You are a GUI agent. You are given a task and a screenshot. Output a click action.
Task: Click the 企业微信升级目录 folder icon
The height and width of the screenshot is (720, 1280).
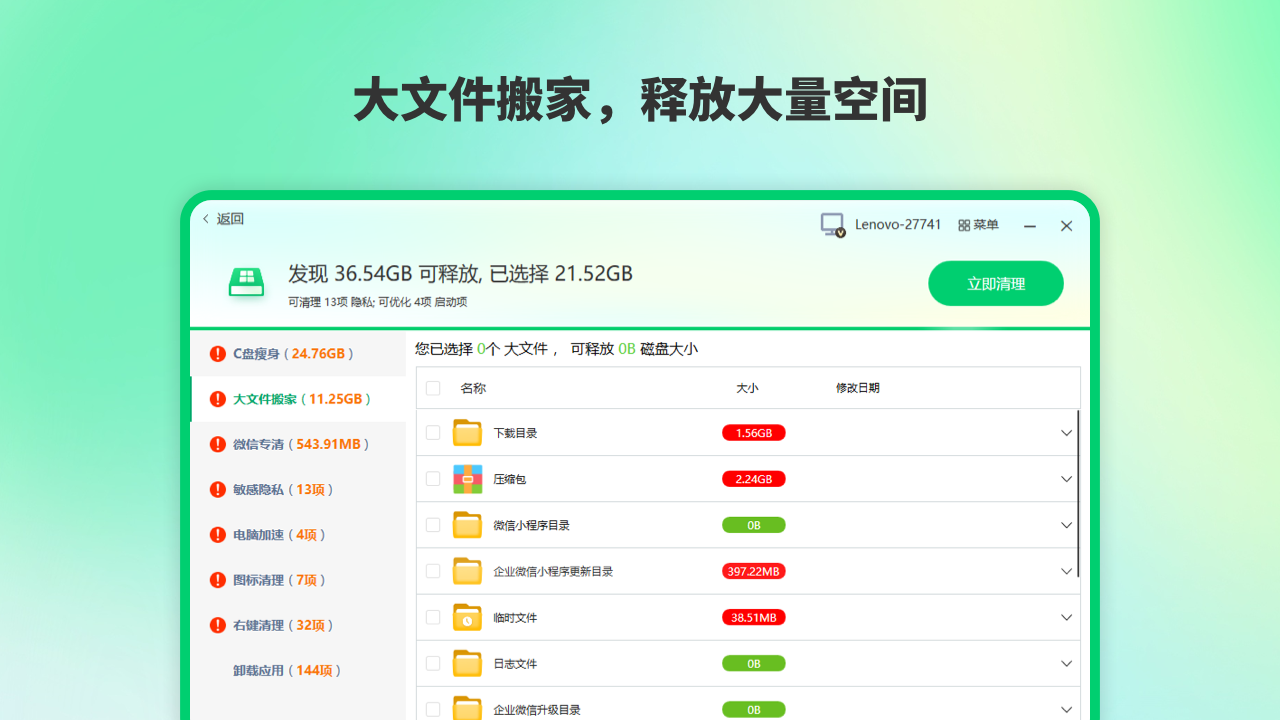pos(467,707)
